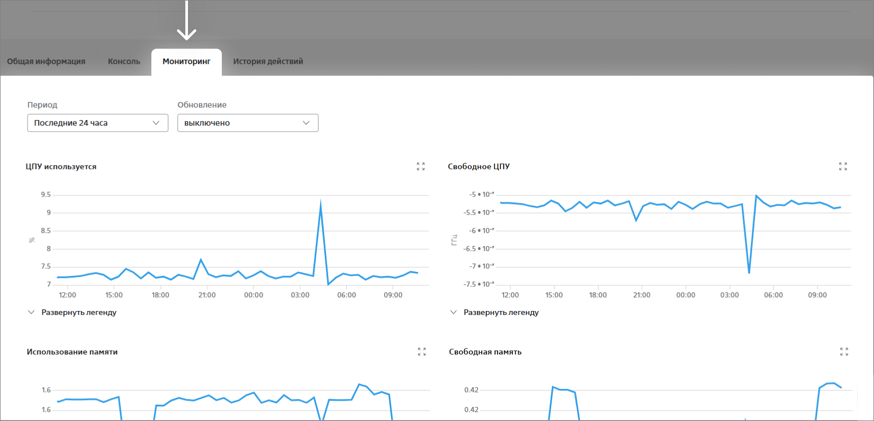Open fullscreen view for Использование памяти chart

click(421, 352)
